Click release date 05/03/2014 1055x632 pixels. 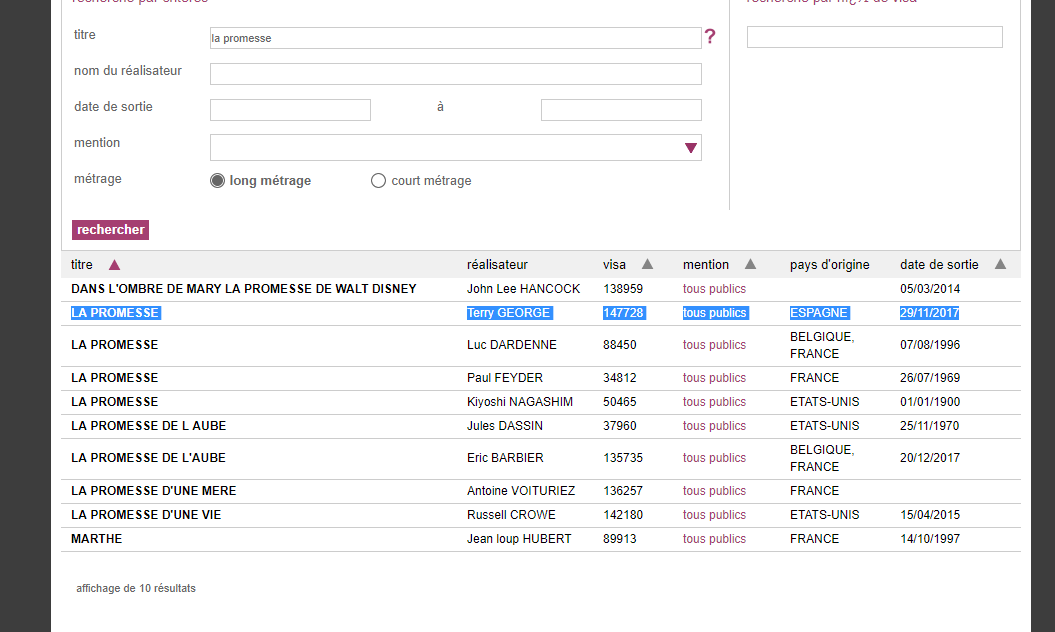point(930,289)
